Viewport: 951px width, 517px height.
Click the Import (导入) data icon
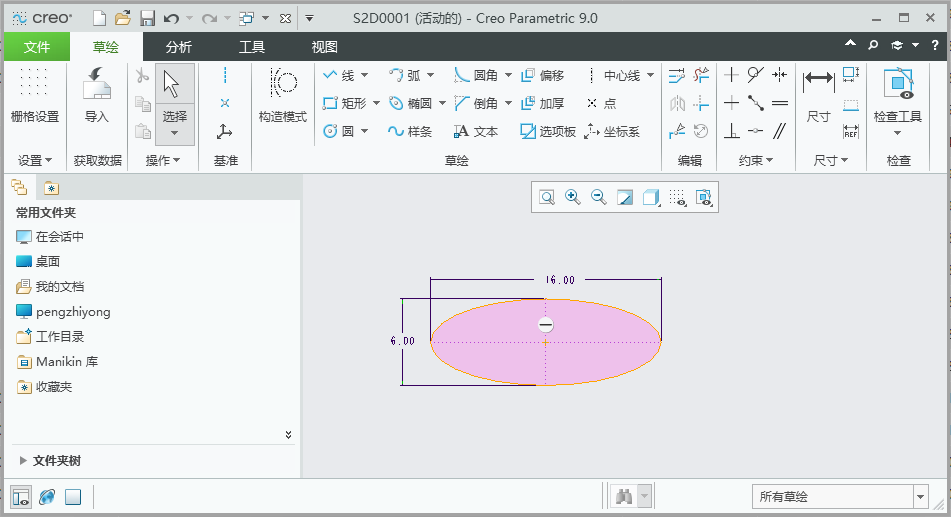pos(96,95)
